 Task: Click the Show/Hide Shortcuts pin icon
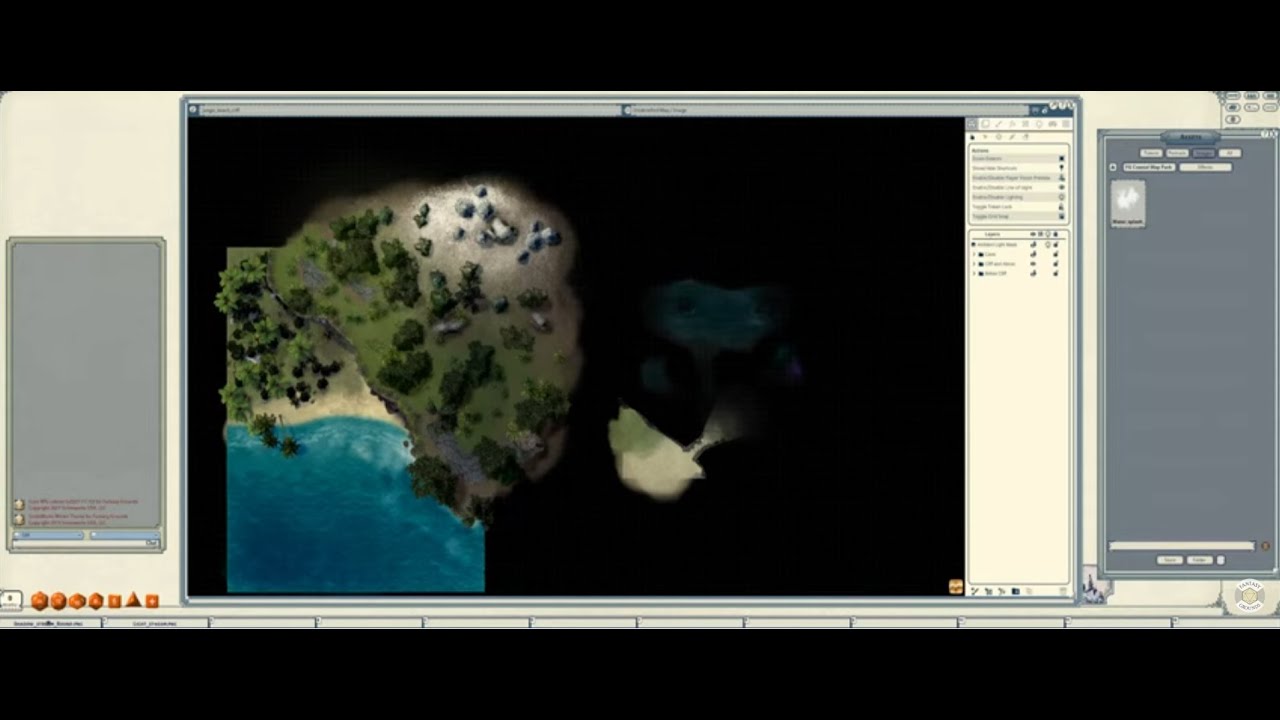(1062, 168)
